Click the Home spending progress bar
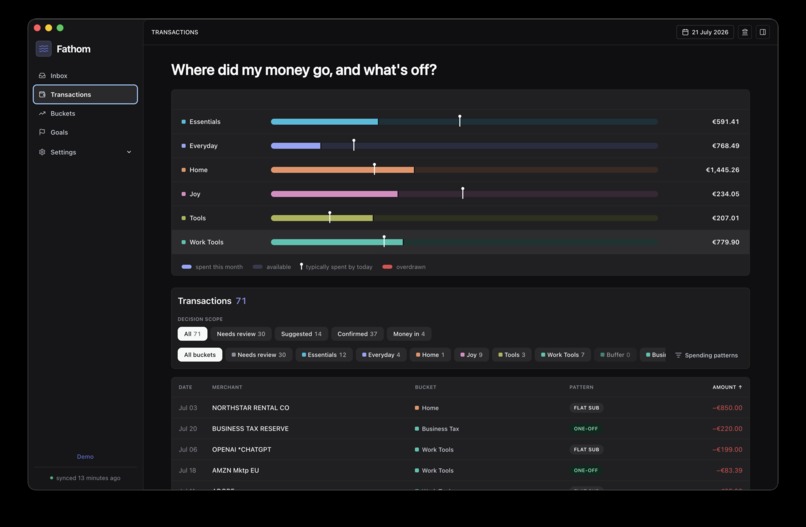Screen dimensions: 806x527 tap(464, 170)
